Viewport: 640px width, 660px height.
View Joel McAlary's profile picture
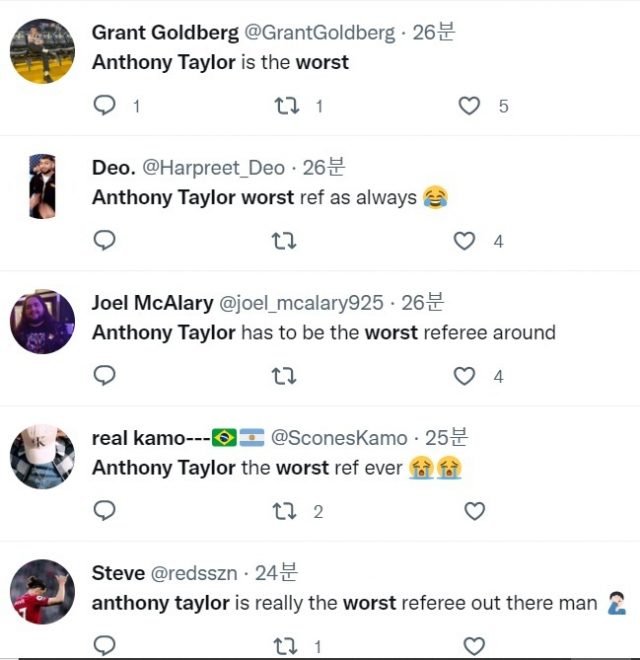point(42,321)
